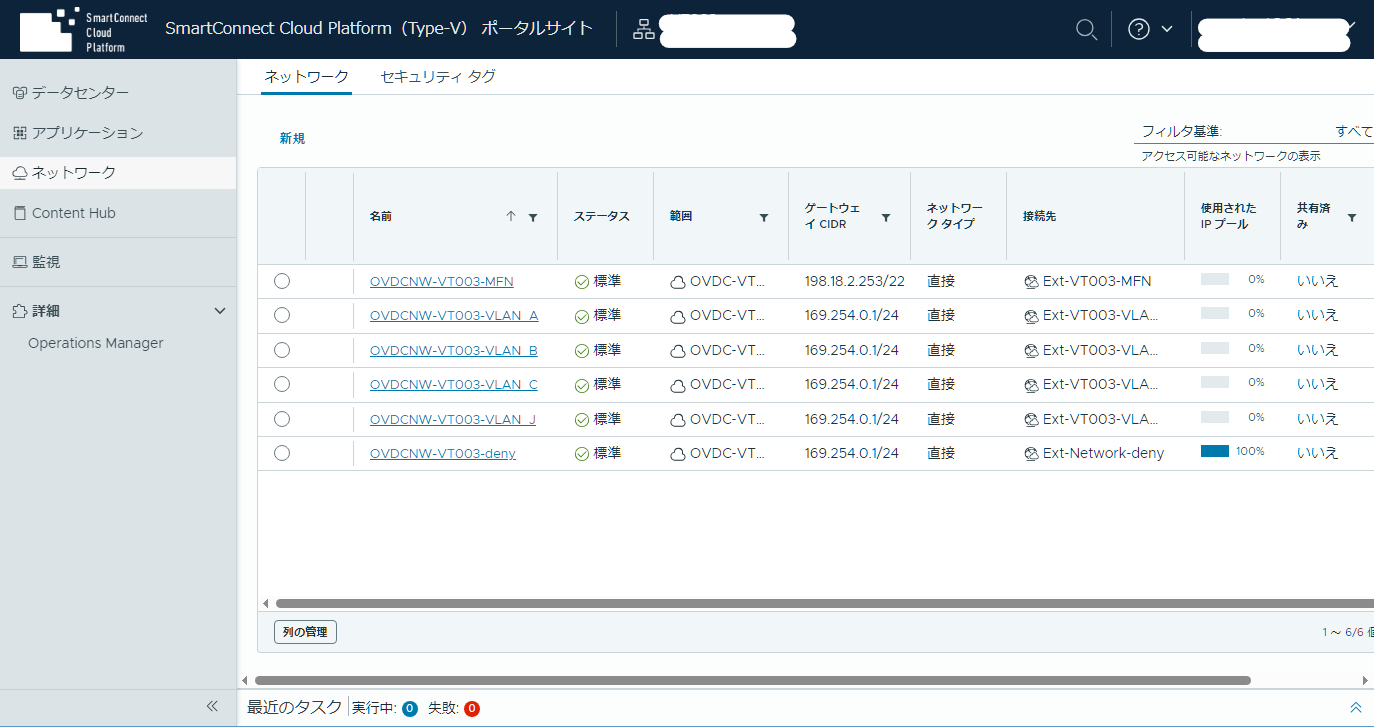Click the name column filter icon

pyautogui.click(x=533, y=217)
